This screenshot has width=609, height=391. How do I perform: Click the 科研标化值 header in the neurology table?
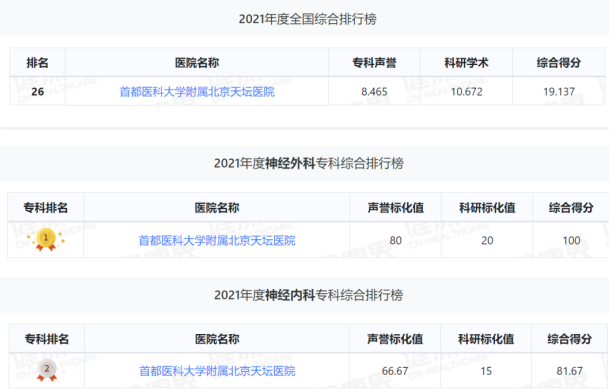[x=486, y=339]
